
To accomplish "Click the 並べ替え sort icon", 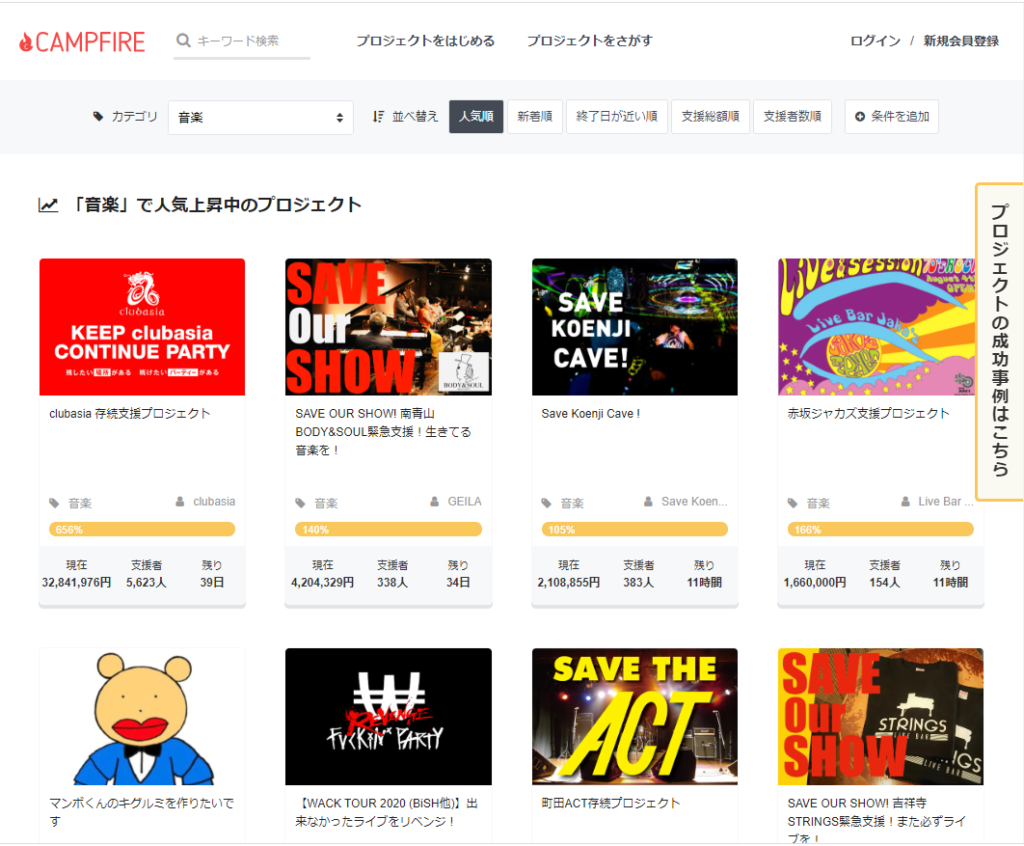I will coord(378,116).
